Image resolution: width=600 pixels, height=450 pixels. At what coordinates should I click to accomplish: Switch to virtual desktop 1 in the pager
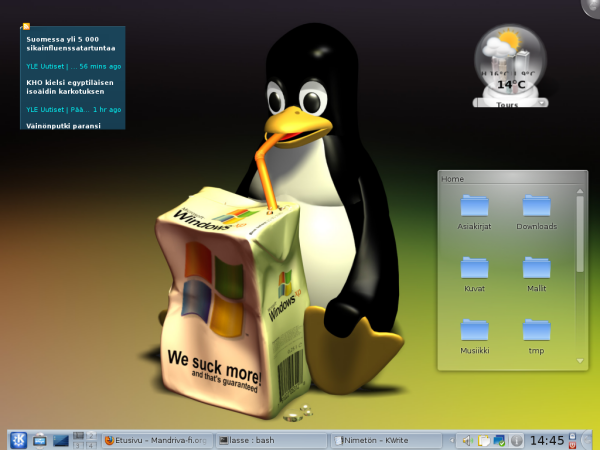pyautogui.click(x=78, y=435)
